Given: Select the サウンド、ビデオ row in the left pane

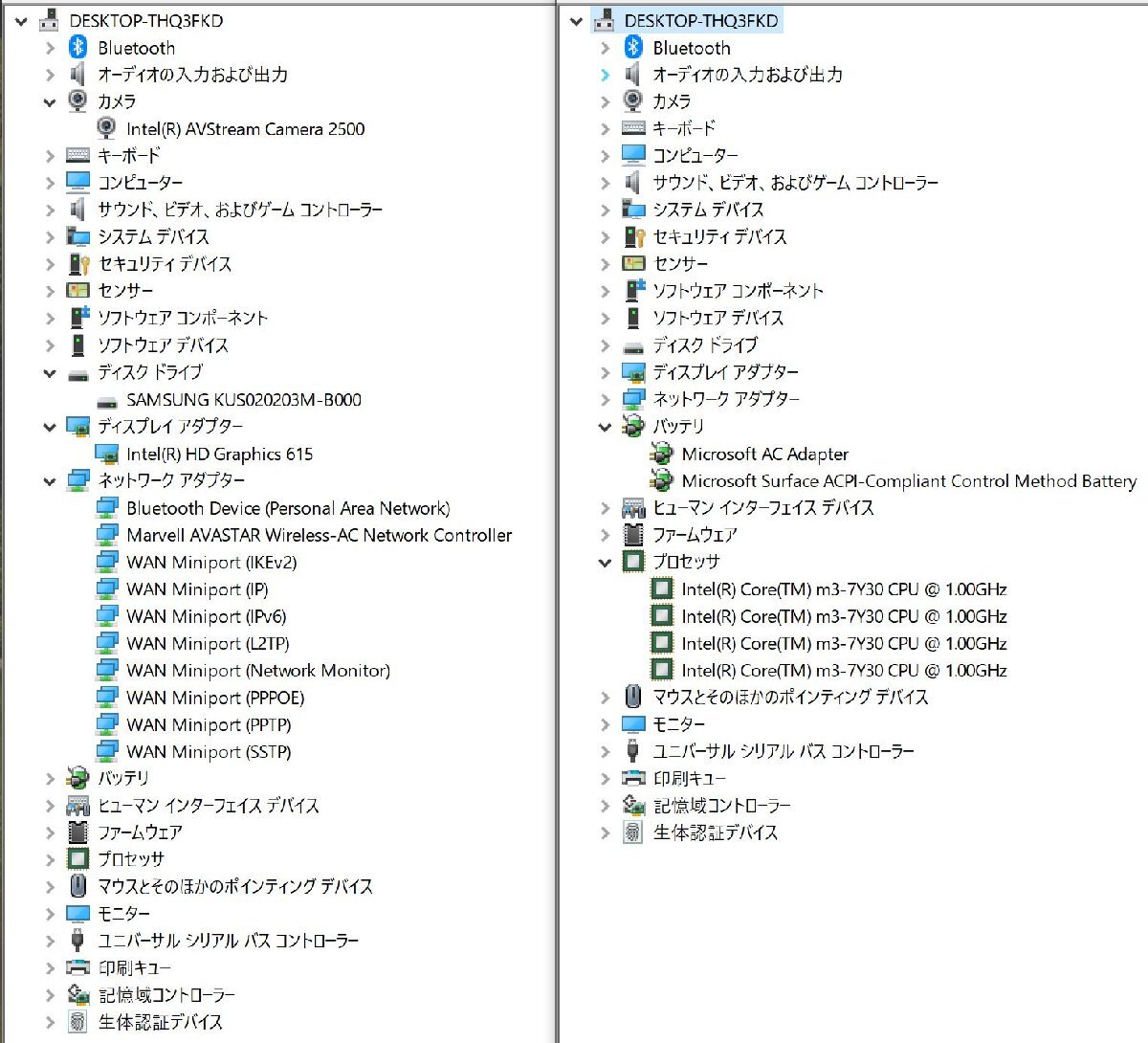Looking at the screenshot, I should (x=240, y=210).
